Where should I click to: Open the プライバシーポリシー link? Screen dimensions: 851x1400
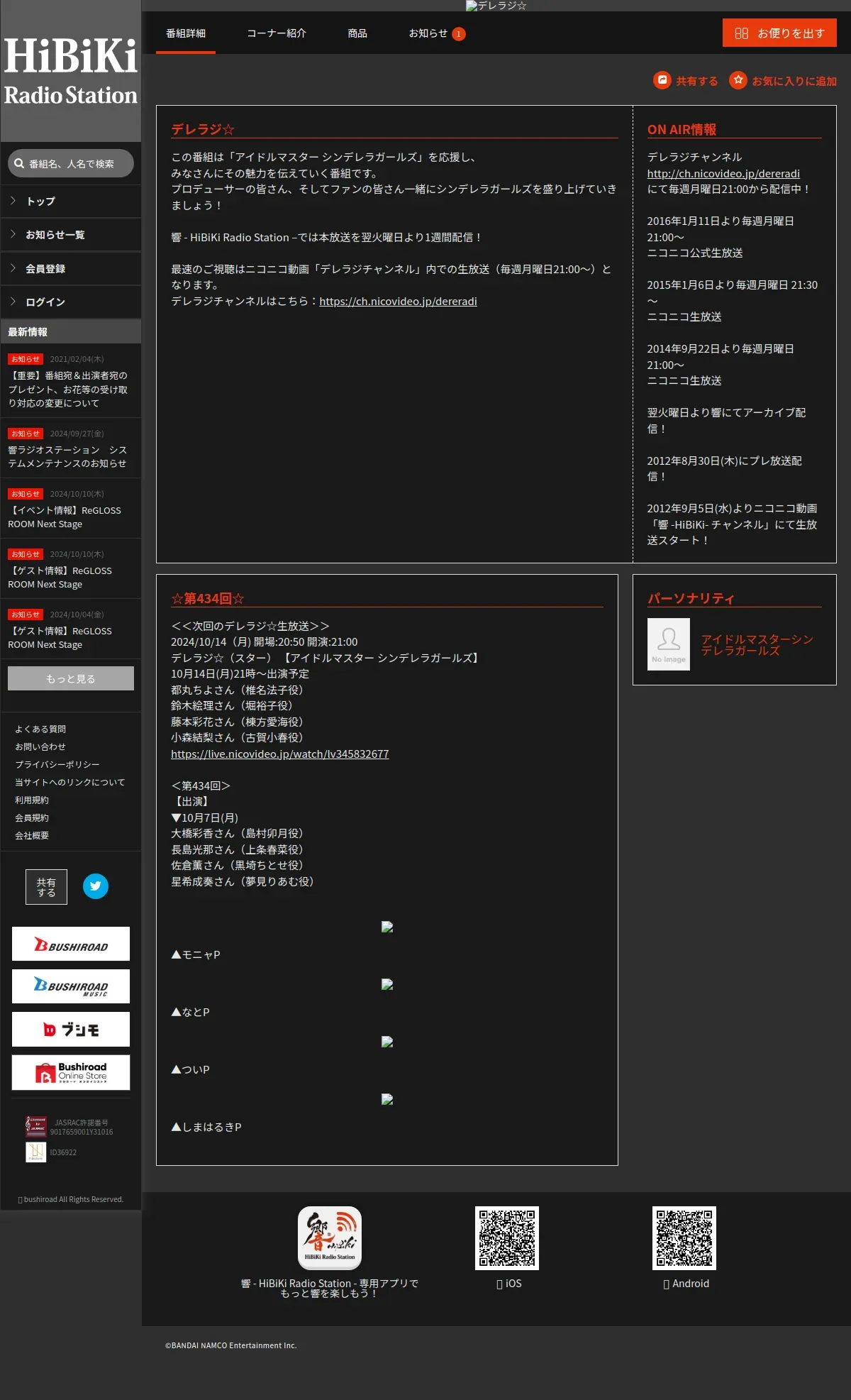(57, 764)
